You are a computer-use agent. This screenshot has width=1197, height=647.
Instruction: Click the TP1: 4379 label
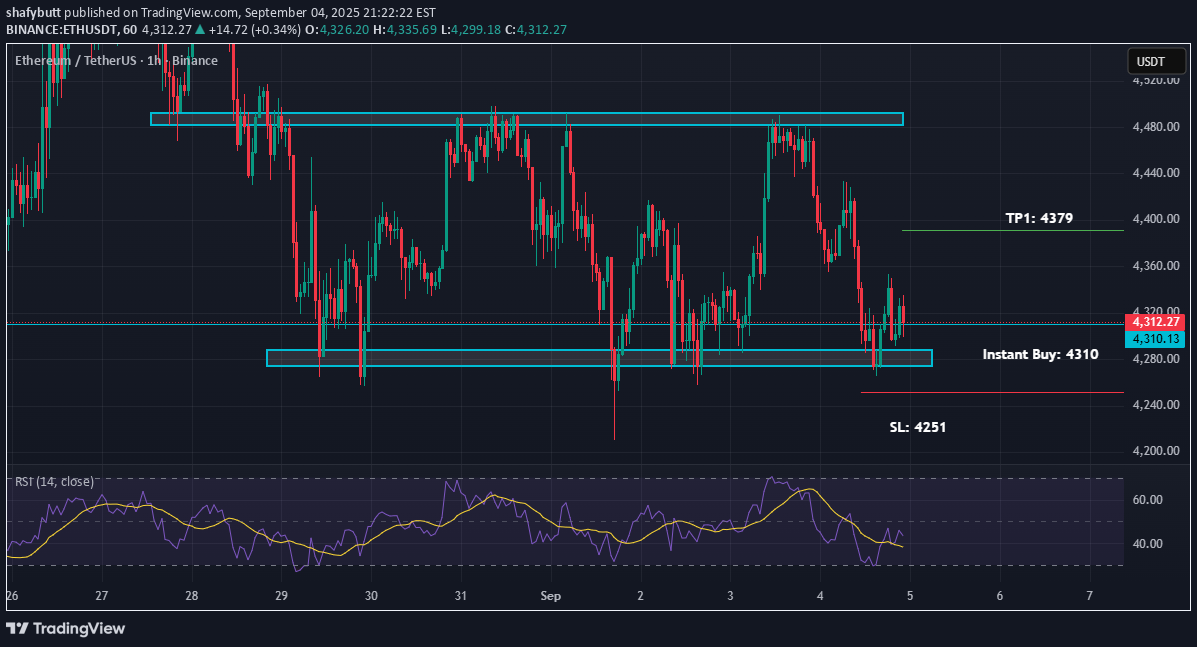tap(1039, 218)
